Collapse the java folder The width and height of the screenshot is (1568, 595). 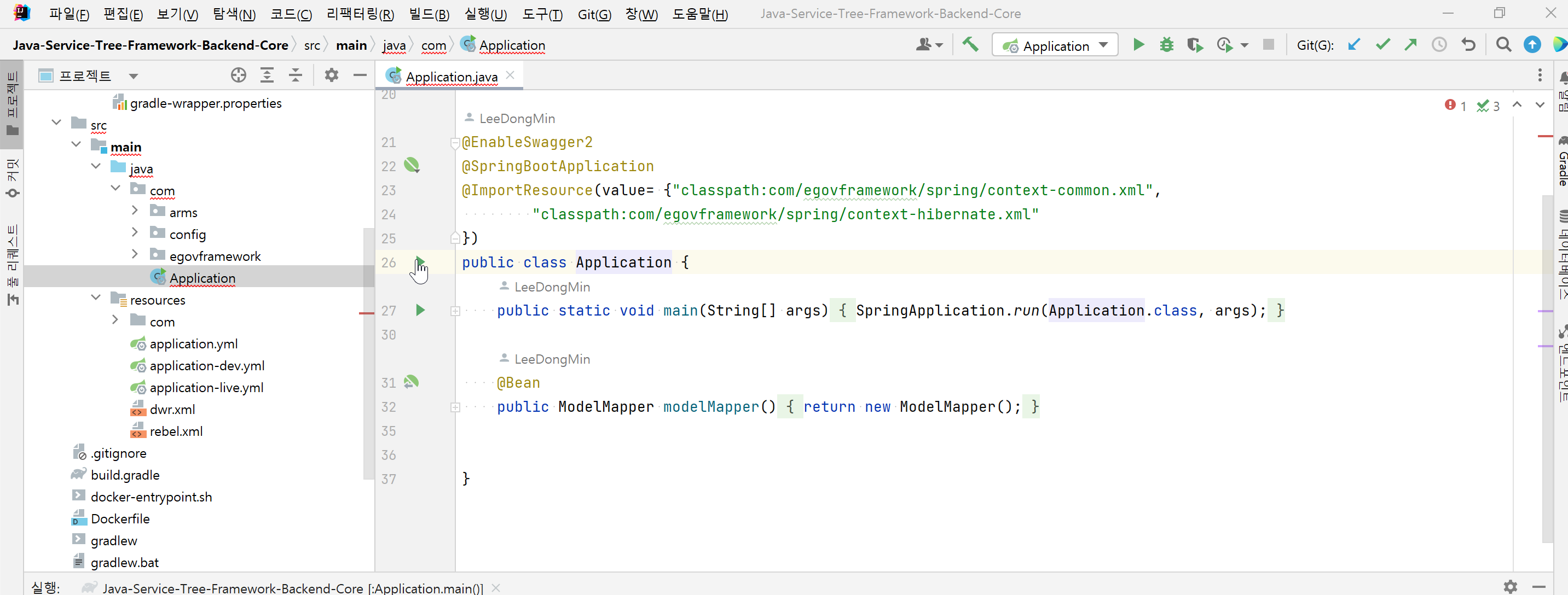pyautogui.click(x=96, y=166)
